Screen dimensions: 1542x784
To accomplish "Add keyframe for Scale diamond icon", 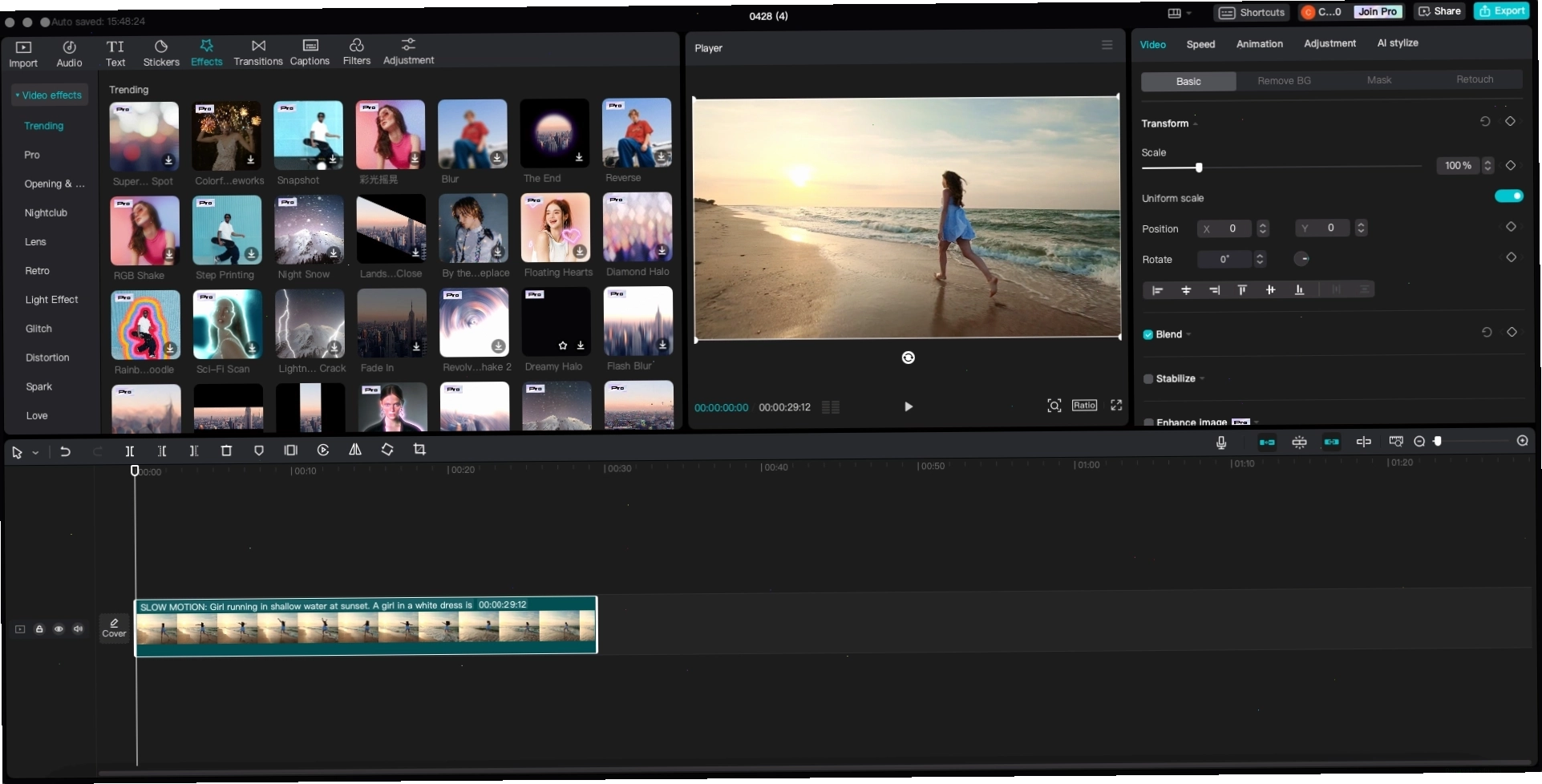I will click(1511, 165).
